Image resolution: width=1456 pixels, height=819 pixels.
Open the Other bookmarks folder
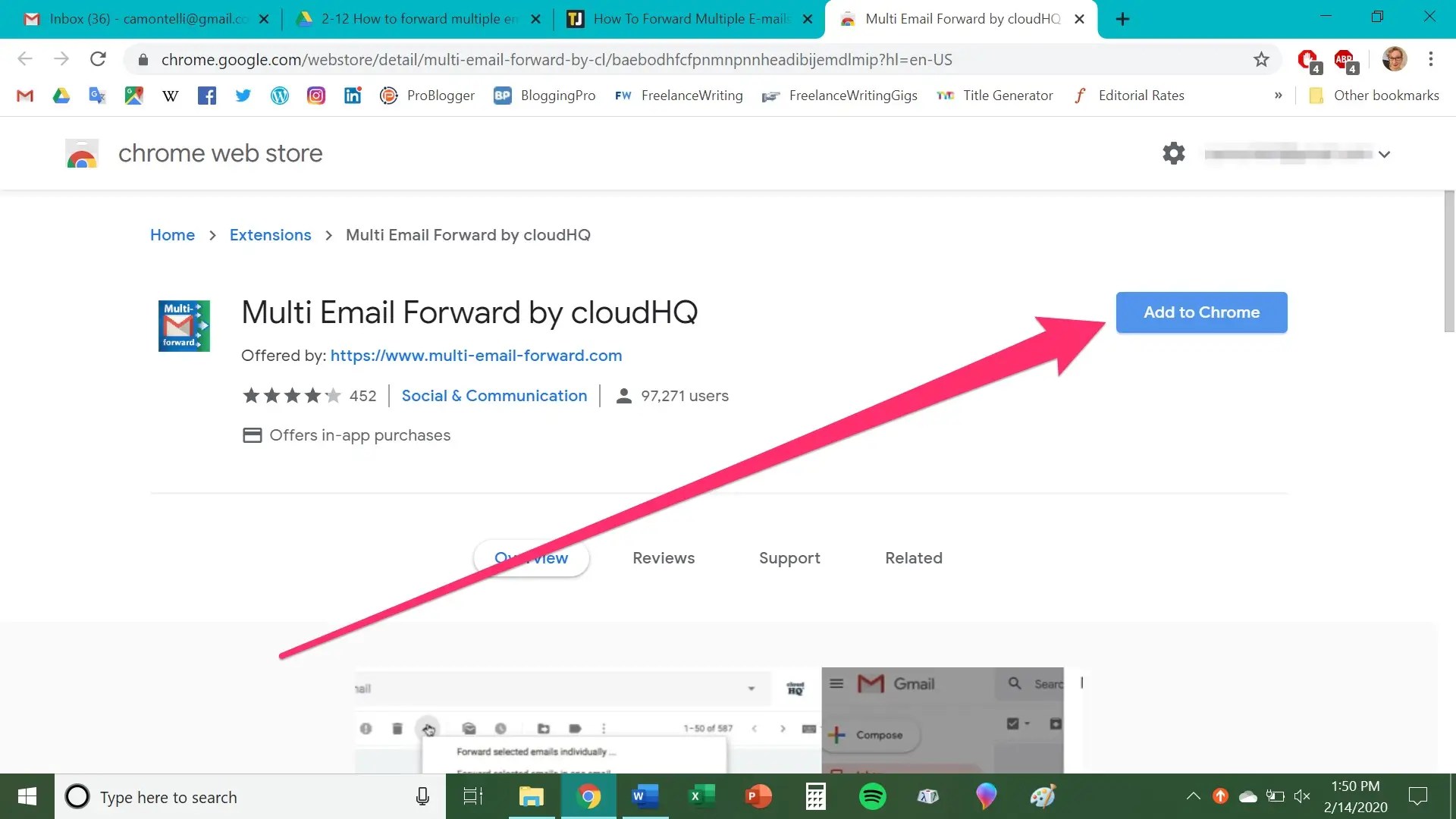pos(1373,96)
